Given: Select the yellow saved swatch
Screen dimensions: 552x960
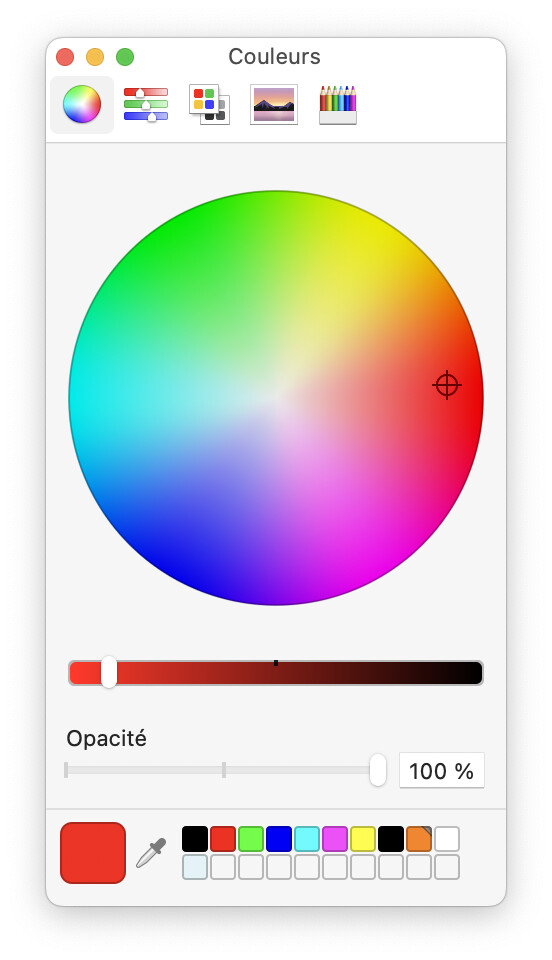Looking at the screenshot, I should tap(363, 839).
